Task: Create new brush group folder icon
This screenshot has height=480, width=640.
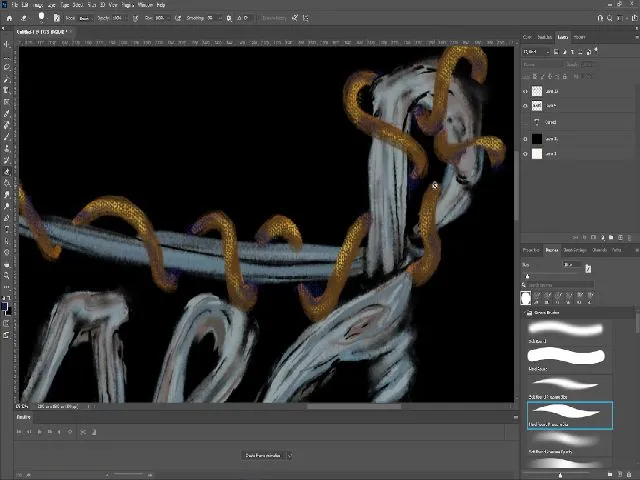Action: coord(610,474)
